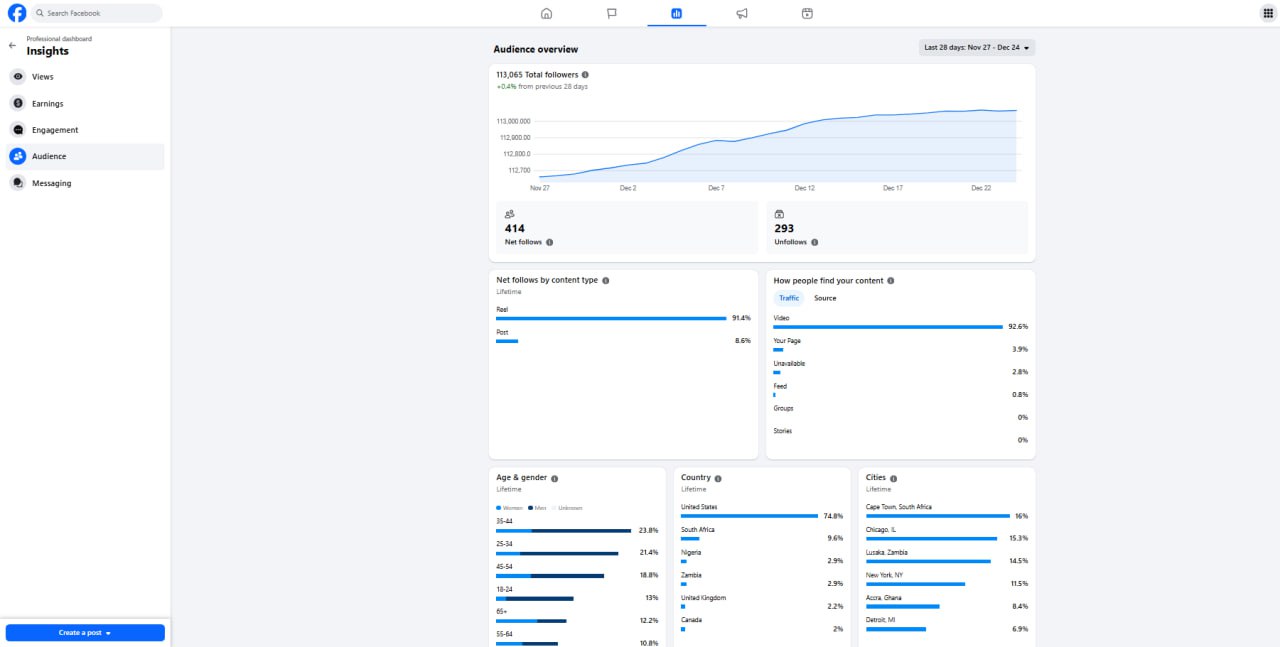
Task: Open Views in the Insights sidebar
Action: (x=43, y=77)
